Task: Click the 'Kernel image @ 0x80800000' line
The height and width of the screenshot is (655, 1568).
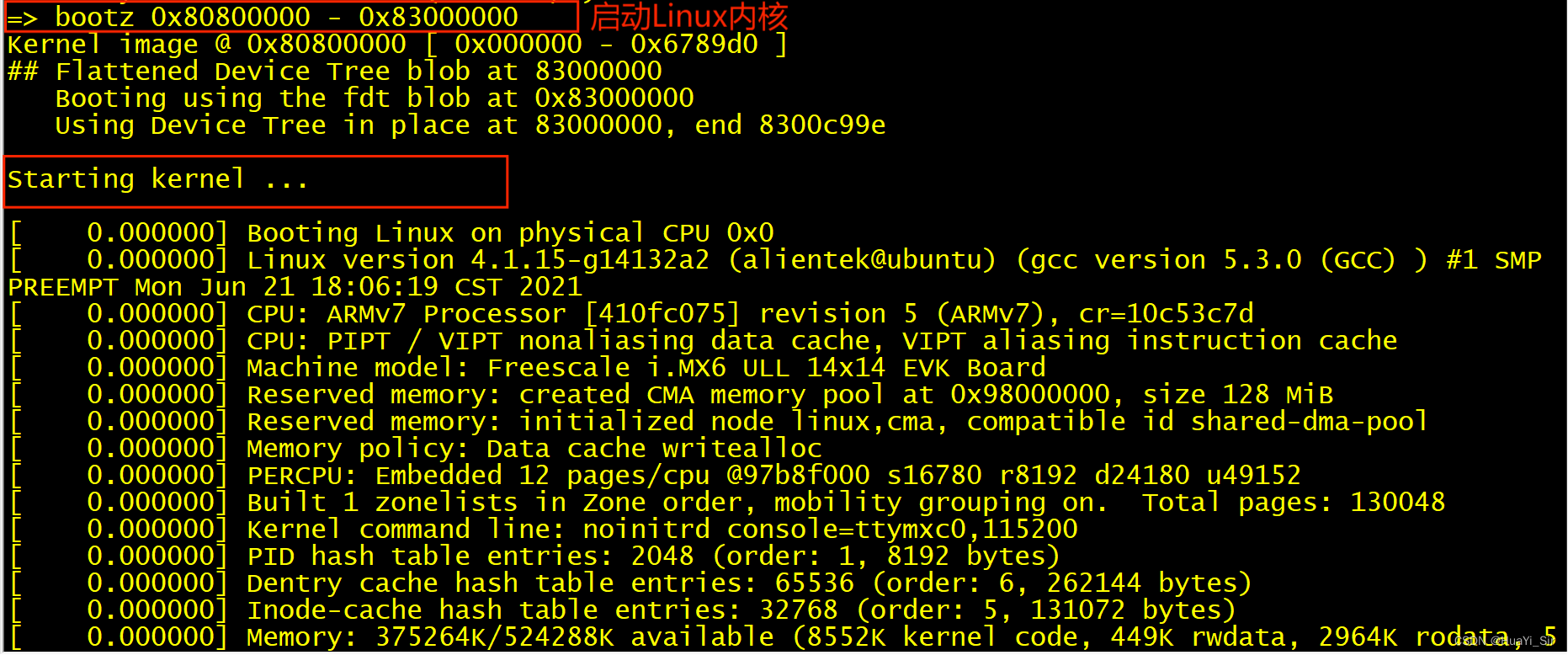Action: pos(397,44)
